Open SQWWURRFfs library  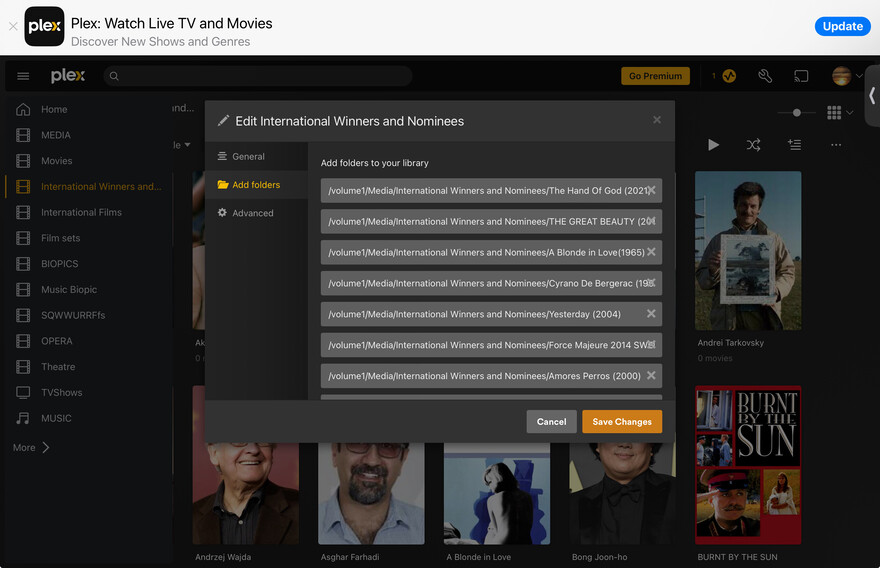click(73, 315)
